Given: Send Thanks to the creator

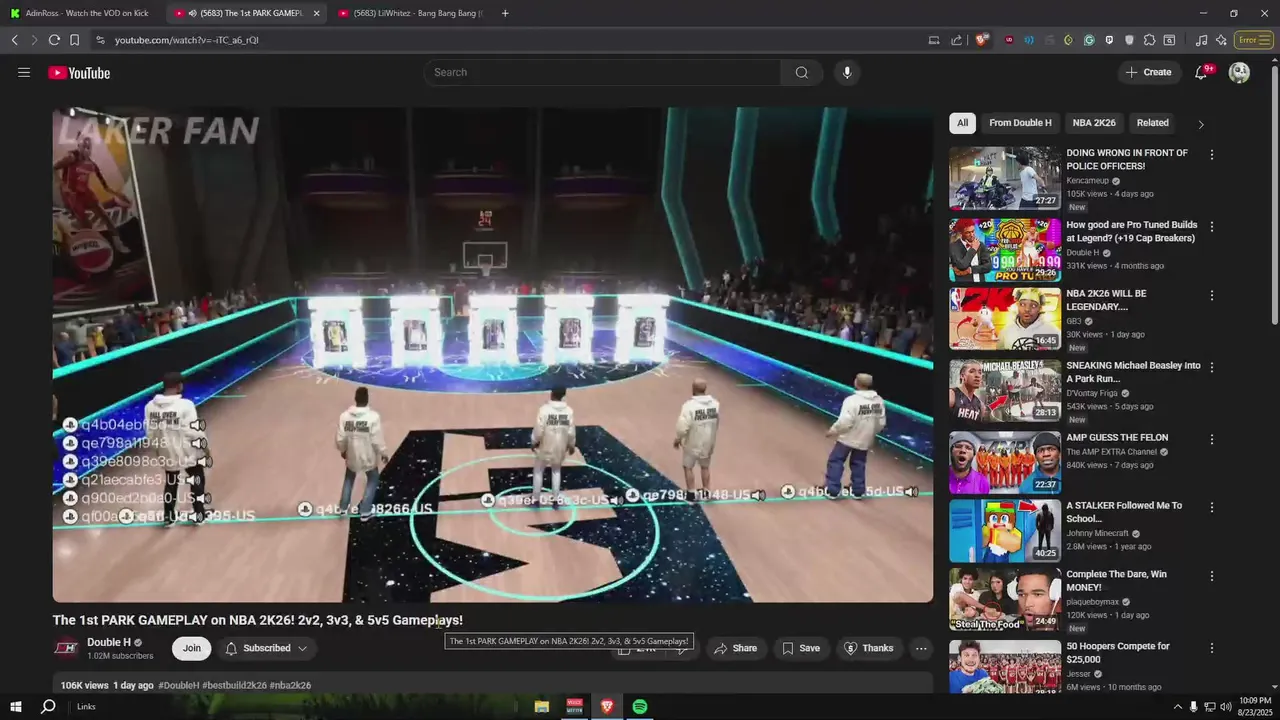Looking at the screenshot, I should [868, 648].
